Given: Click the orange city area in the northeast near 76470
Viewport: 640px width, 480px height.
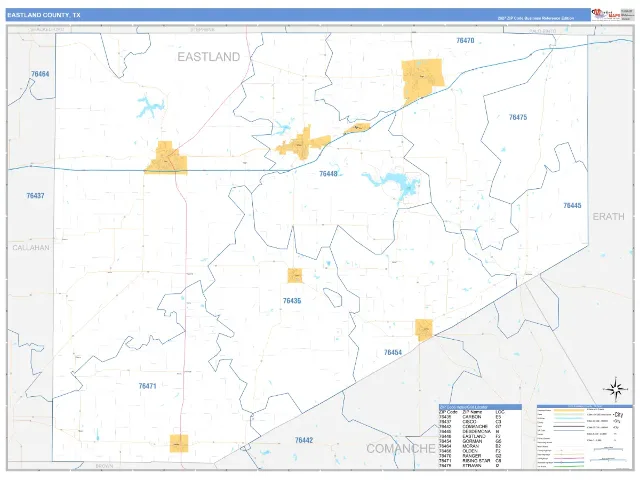Looking at the screenshot, I should (422, 80).
